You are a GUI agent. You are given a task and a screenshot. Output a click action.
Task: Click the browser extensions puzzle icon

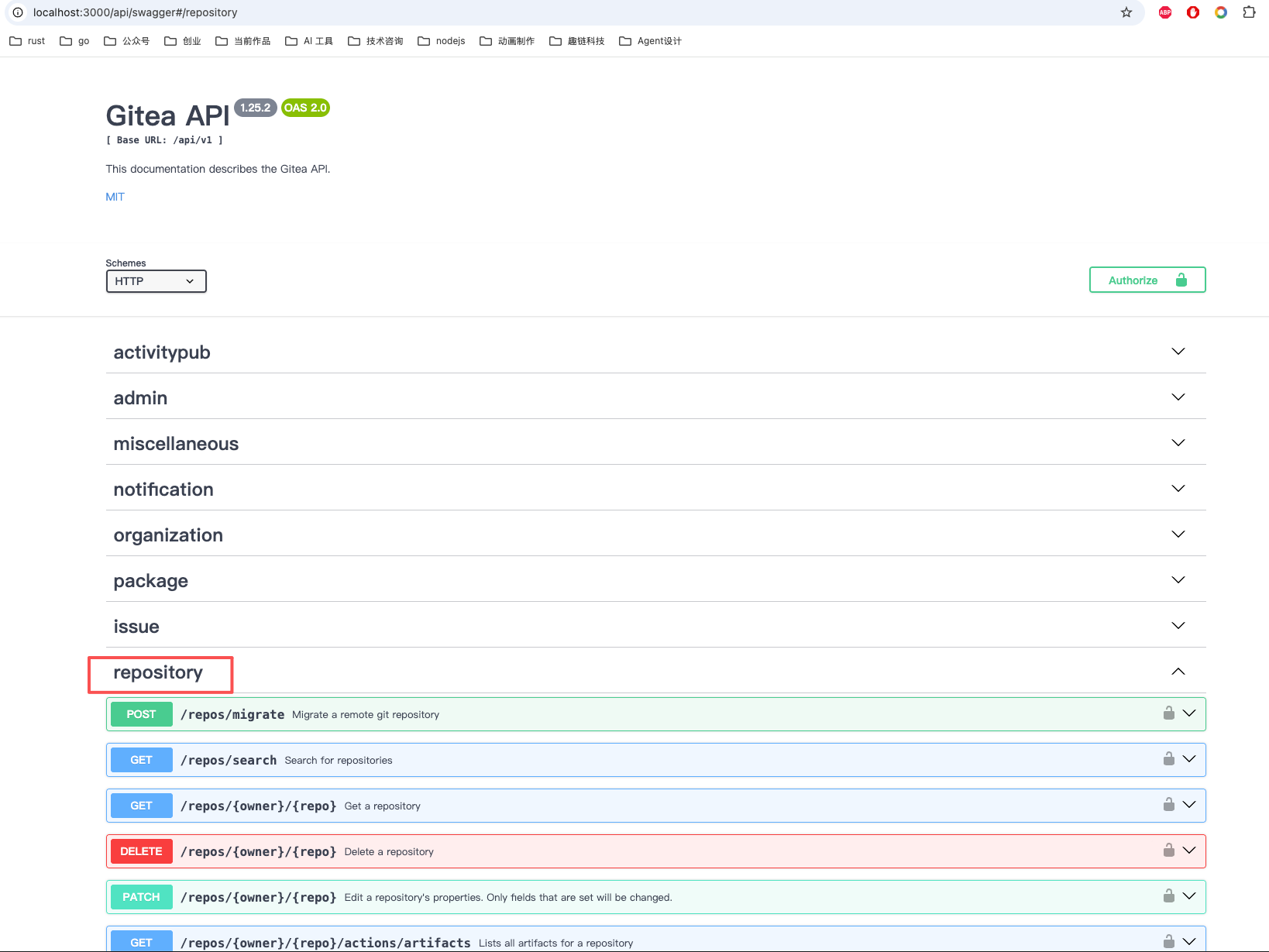pos(1249,12)
